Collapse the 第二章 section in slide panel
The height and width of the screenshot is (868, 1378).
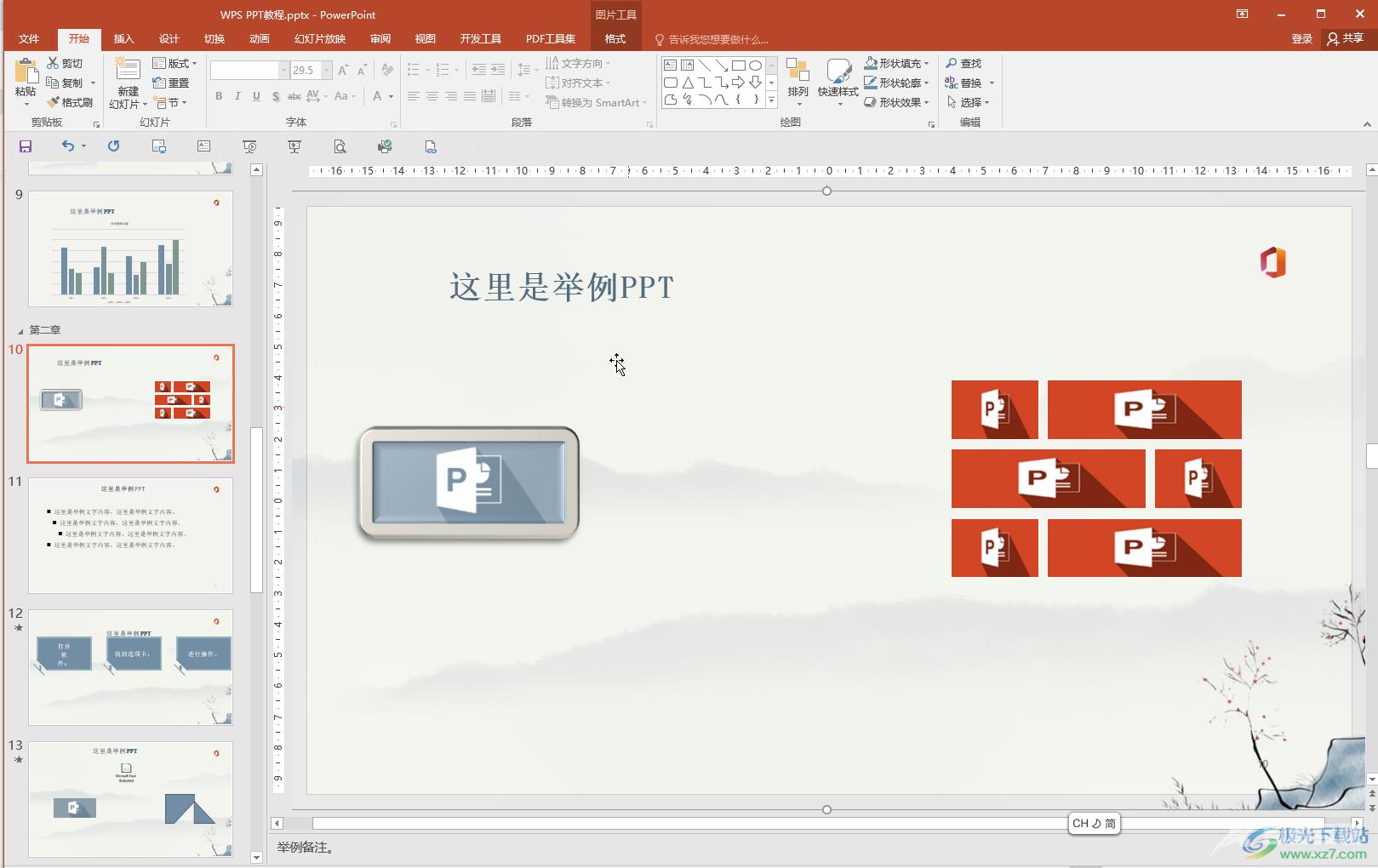tap(20, 330)
